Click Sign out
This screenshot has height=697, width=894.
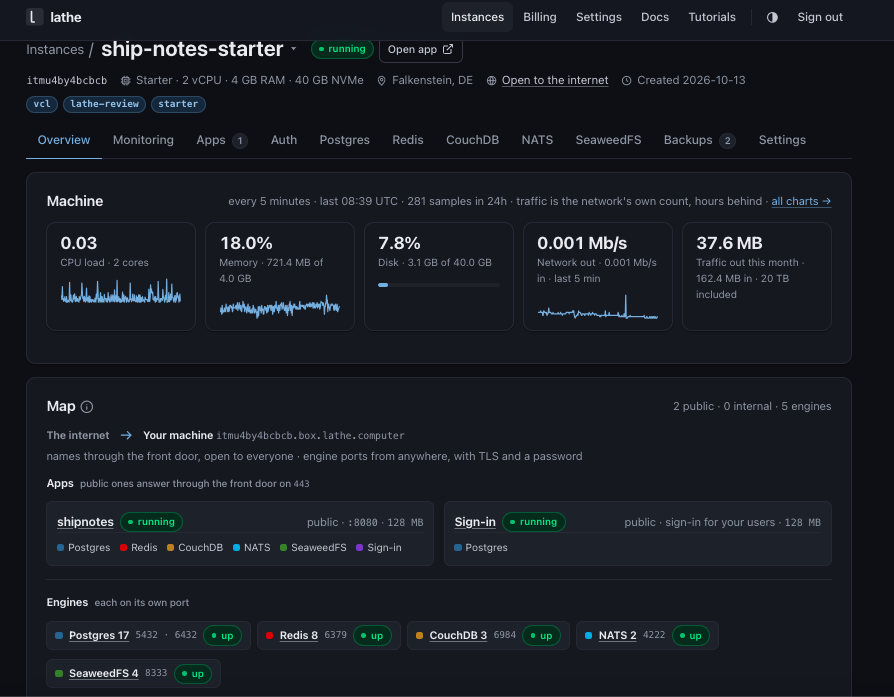pos(819,17)
